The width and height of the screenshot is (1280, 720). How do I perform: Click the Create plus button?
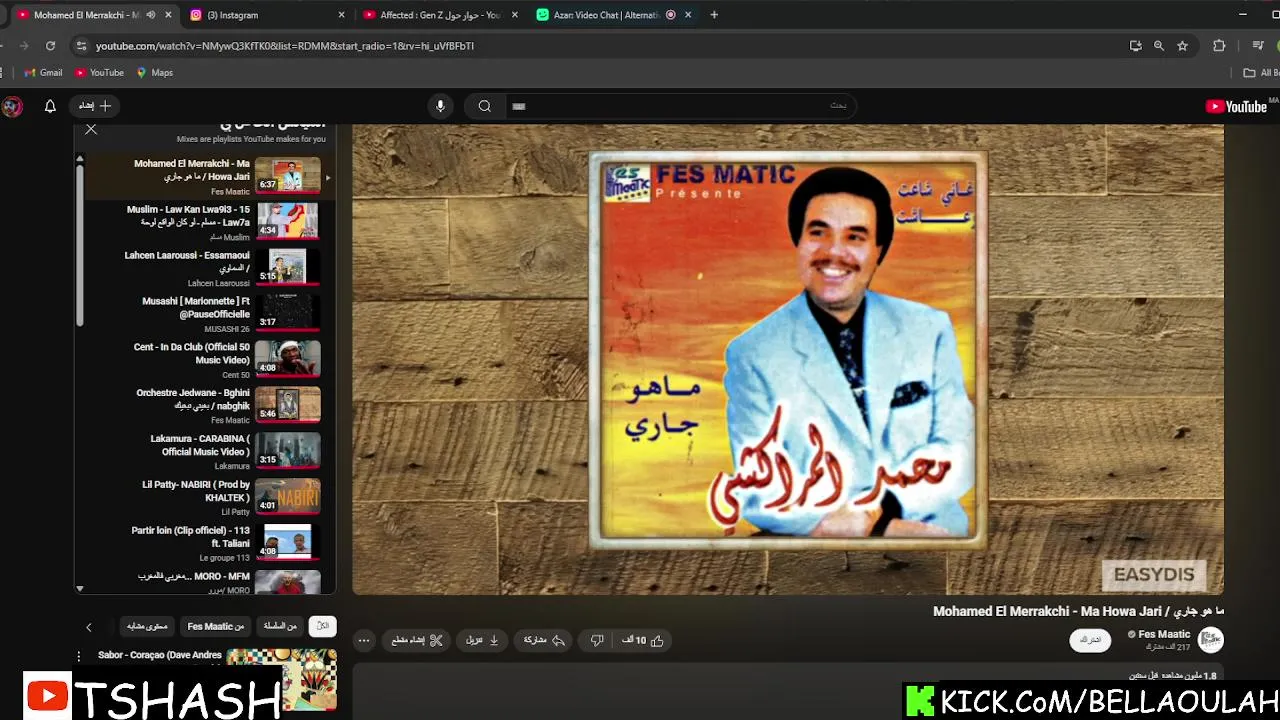coord(96,106)
